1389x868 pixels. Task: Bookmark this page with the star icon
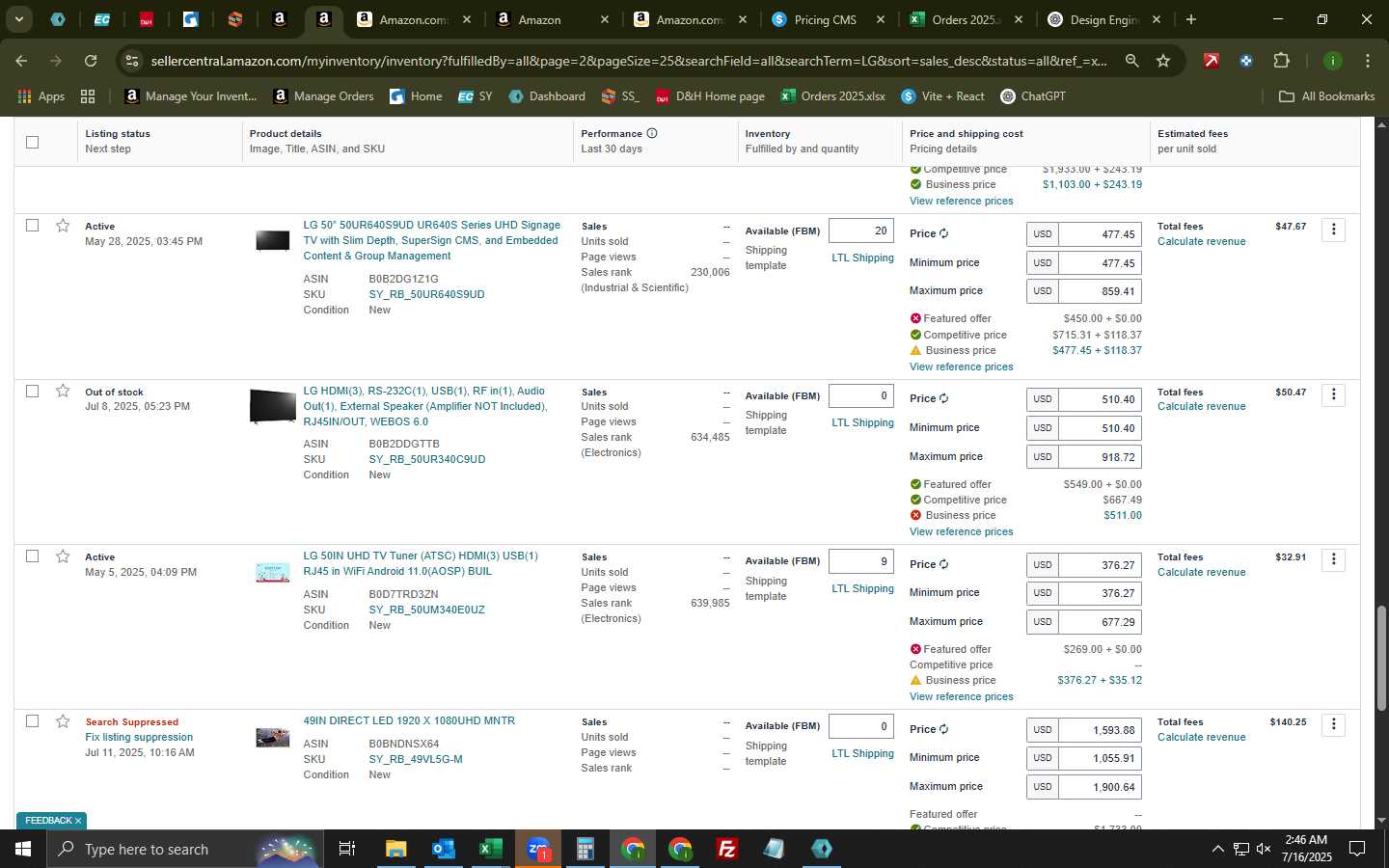1163,61
